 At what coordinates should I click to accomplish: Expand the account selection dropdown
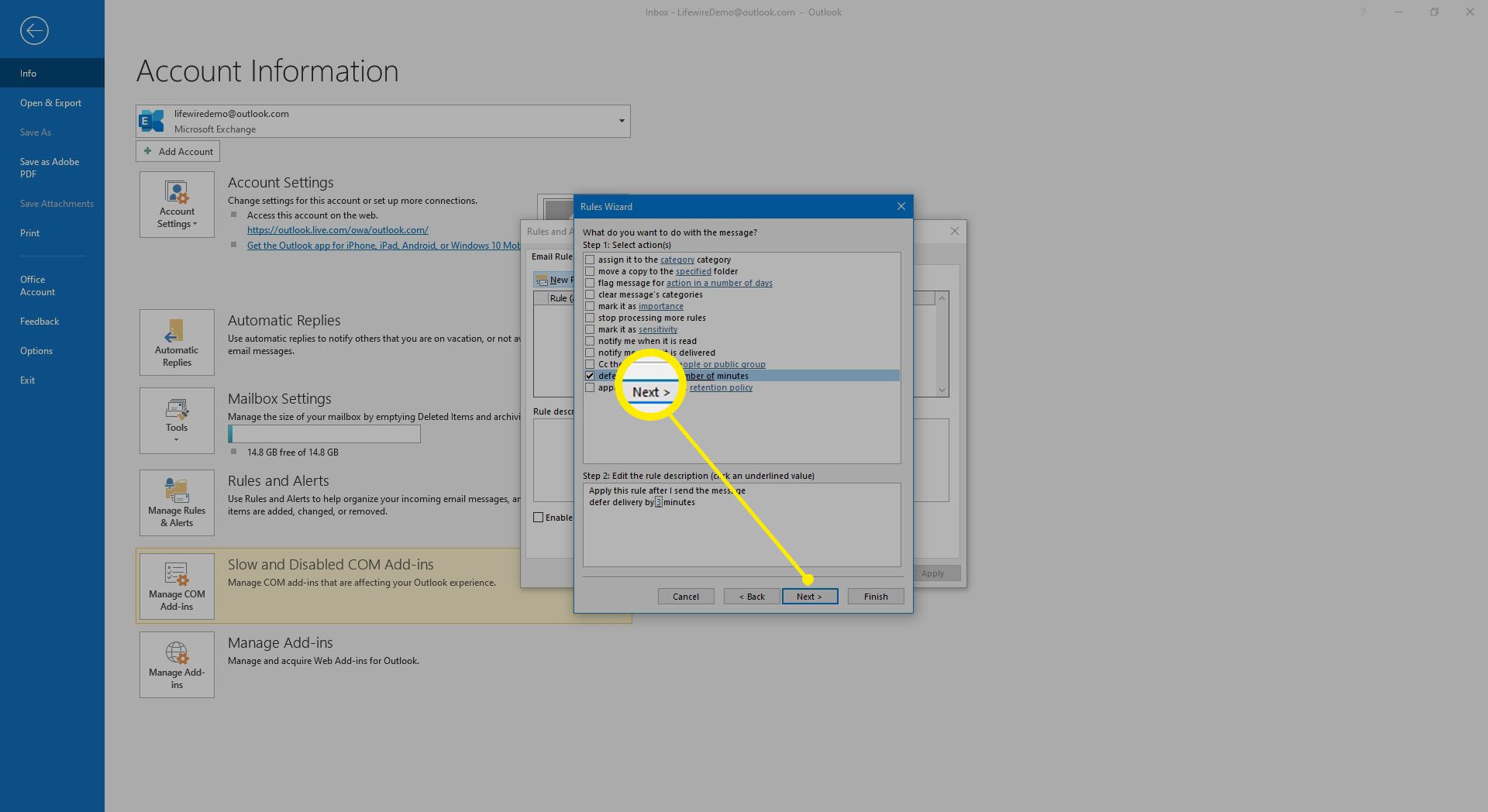(x=622, y=121)
